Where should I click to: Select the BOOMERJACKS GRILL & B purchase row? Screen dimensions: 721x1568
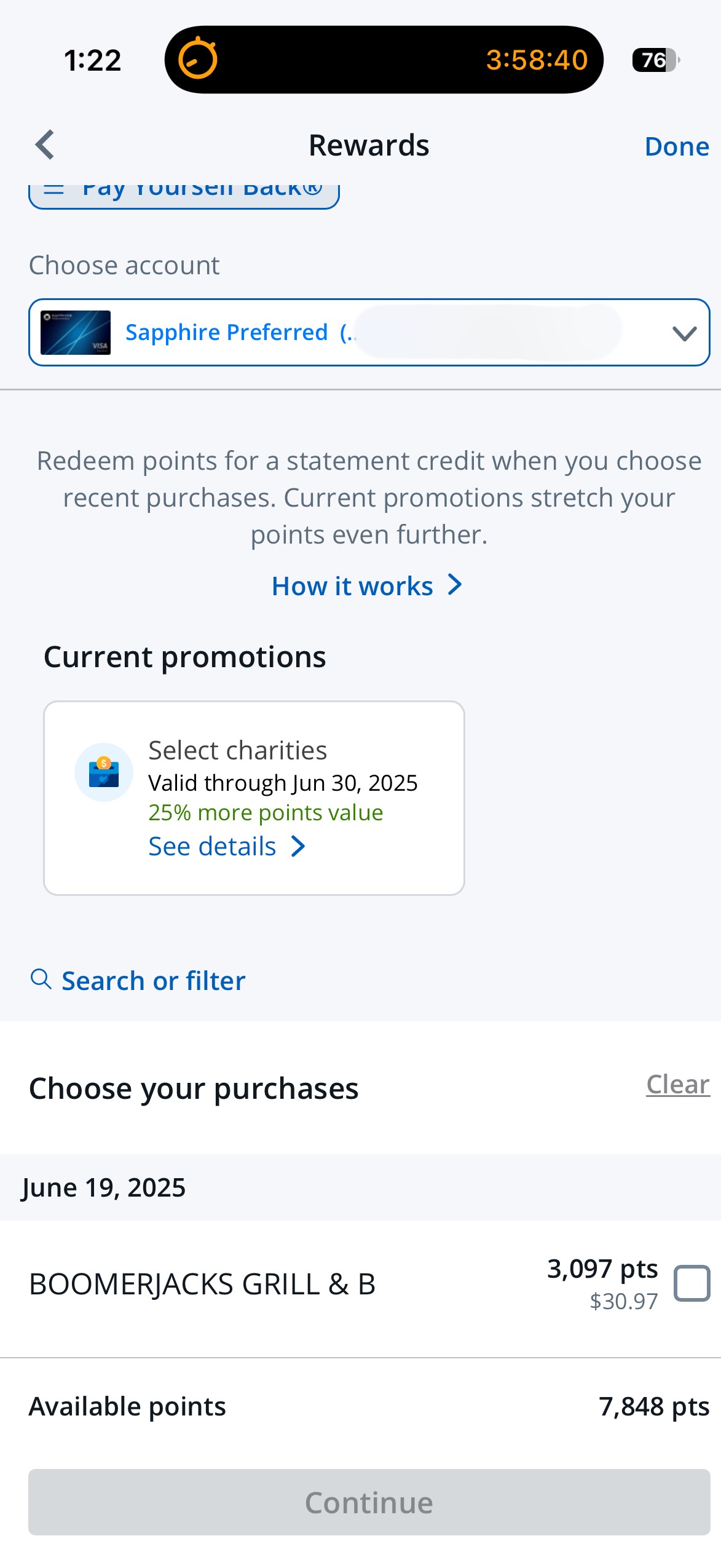(x=360, y=1283)
